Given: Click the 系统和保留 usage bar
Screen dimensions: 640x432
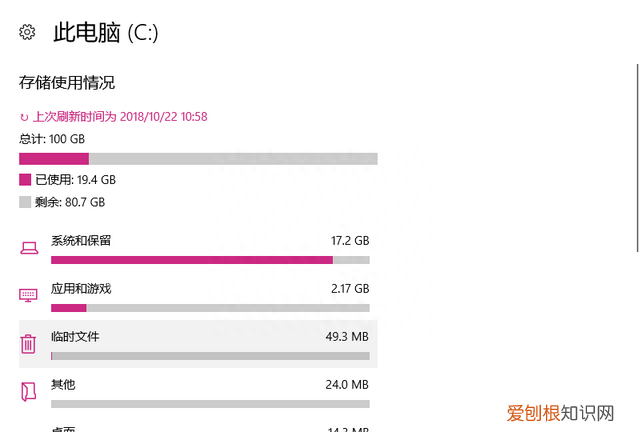Looking at the screenshot, I should tap(210, 260).
